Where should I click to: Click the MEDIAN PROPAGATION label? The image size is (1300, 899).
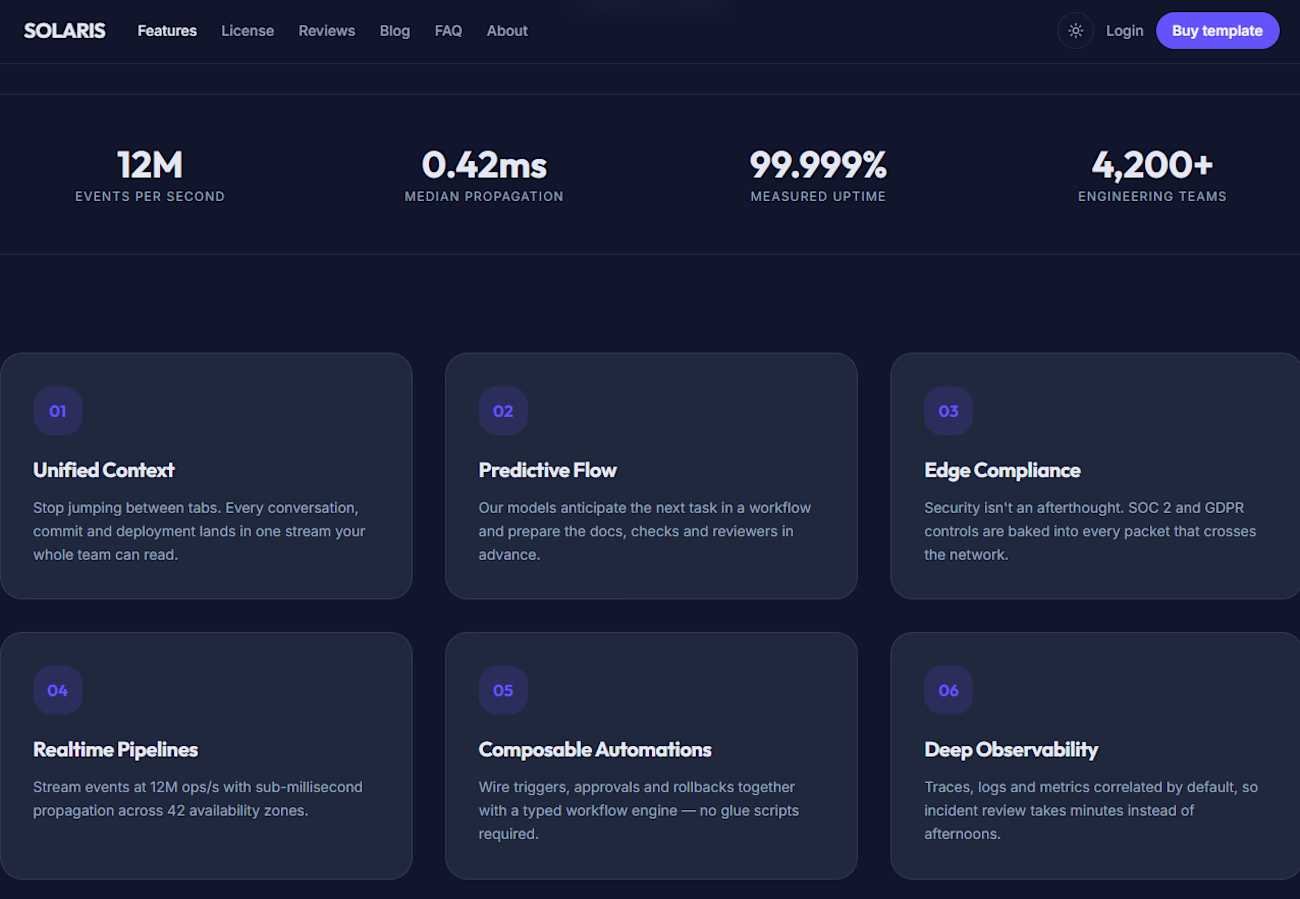pyautogui.click(x=484, y=197)
